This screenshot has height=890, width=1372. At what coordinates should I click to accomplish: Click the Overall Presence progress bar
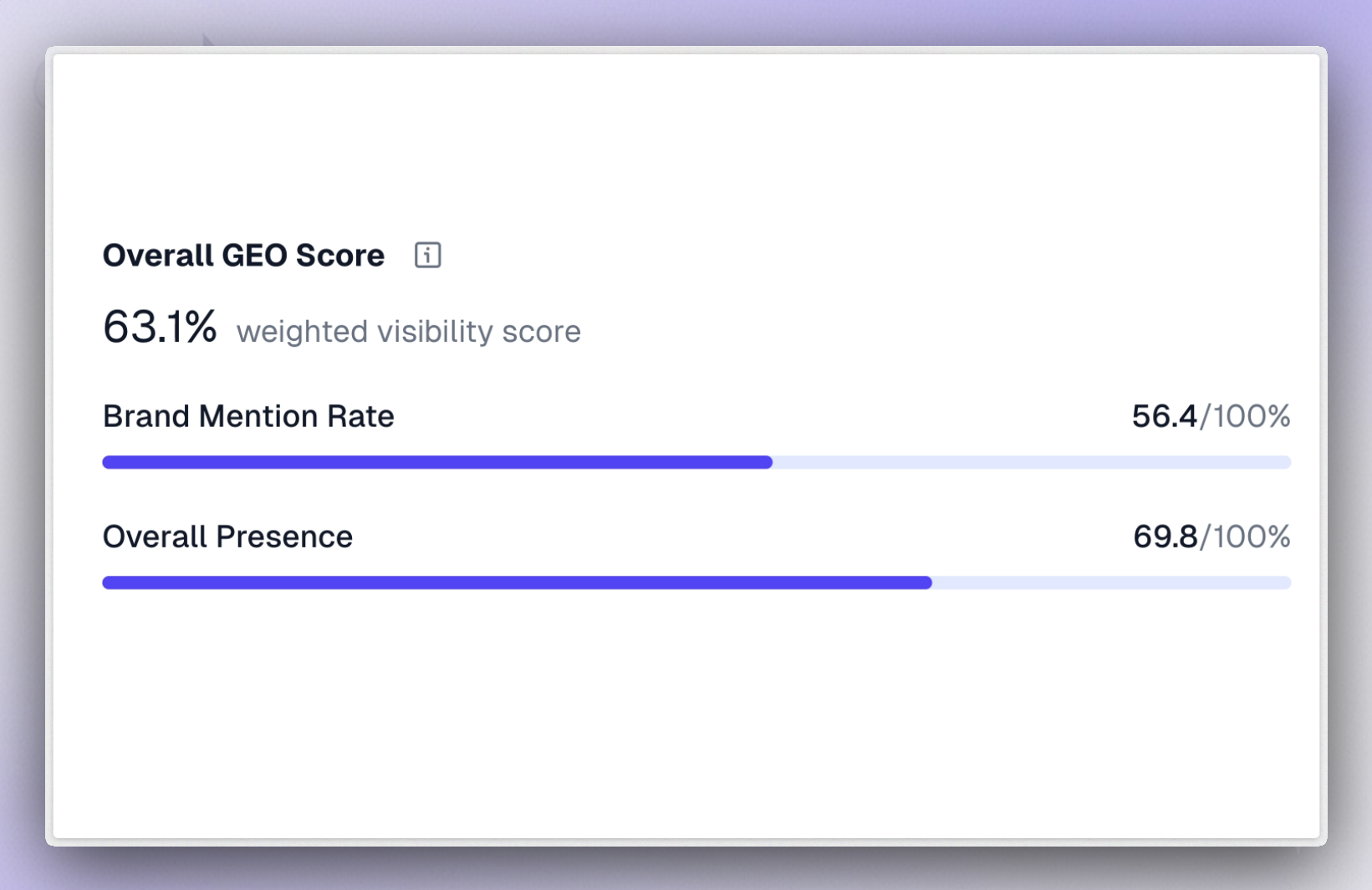[696, 582]
